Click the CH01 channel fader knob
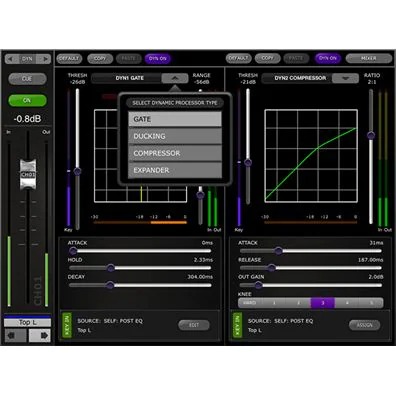Viewport: 396px width, 396px height. pyautogui.click(x=28, y=175)
